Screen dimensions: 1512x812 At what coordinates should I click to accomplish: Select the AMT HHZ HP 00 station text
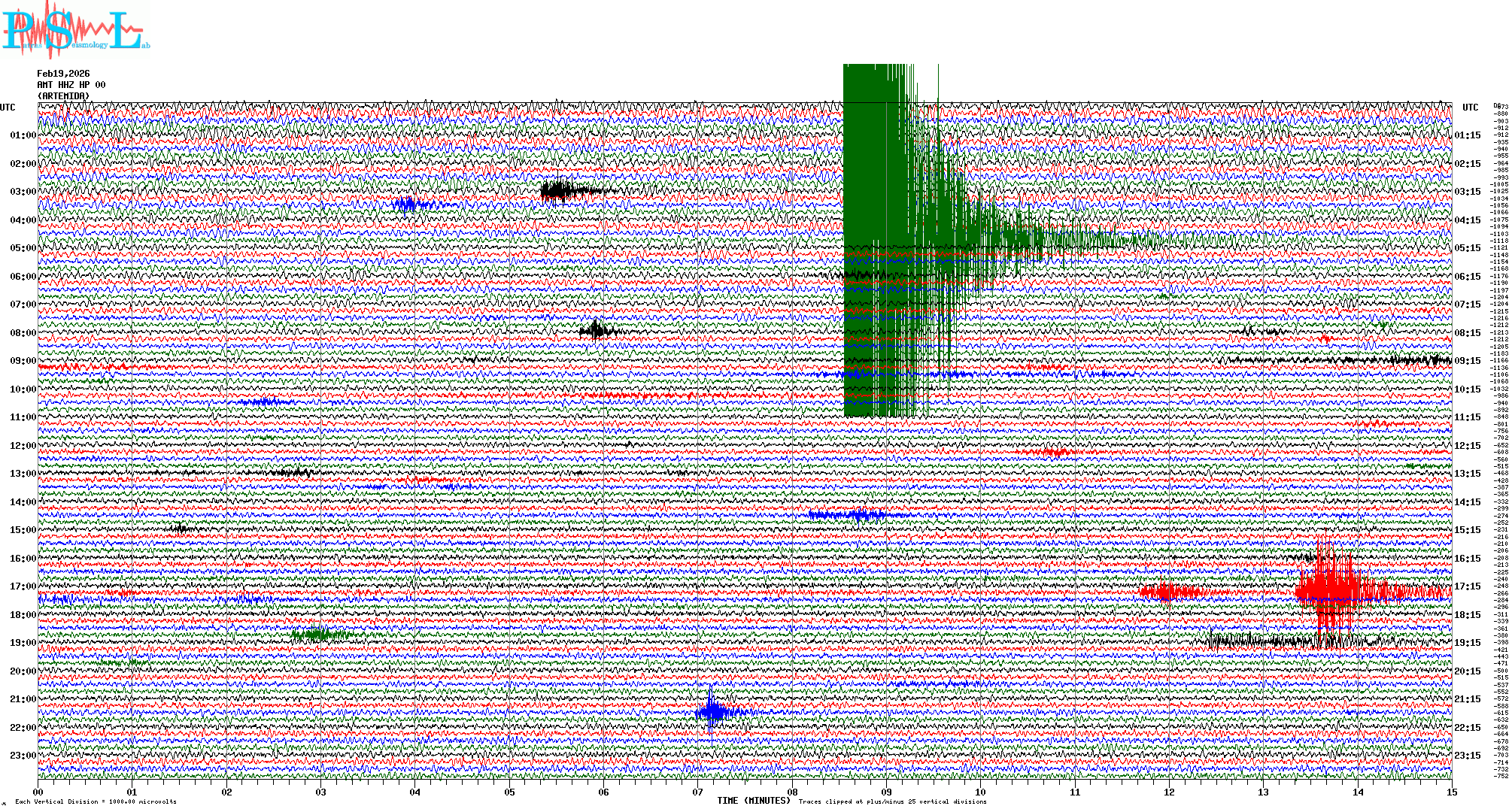point(71,85)
